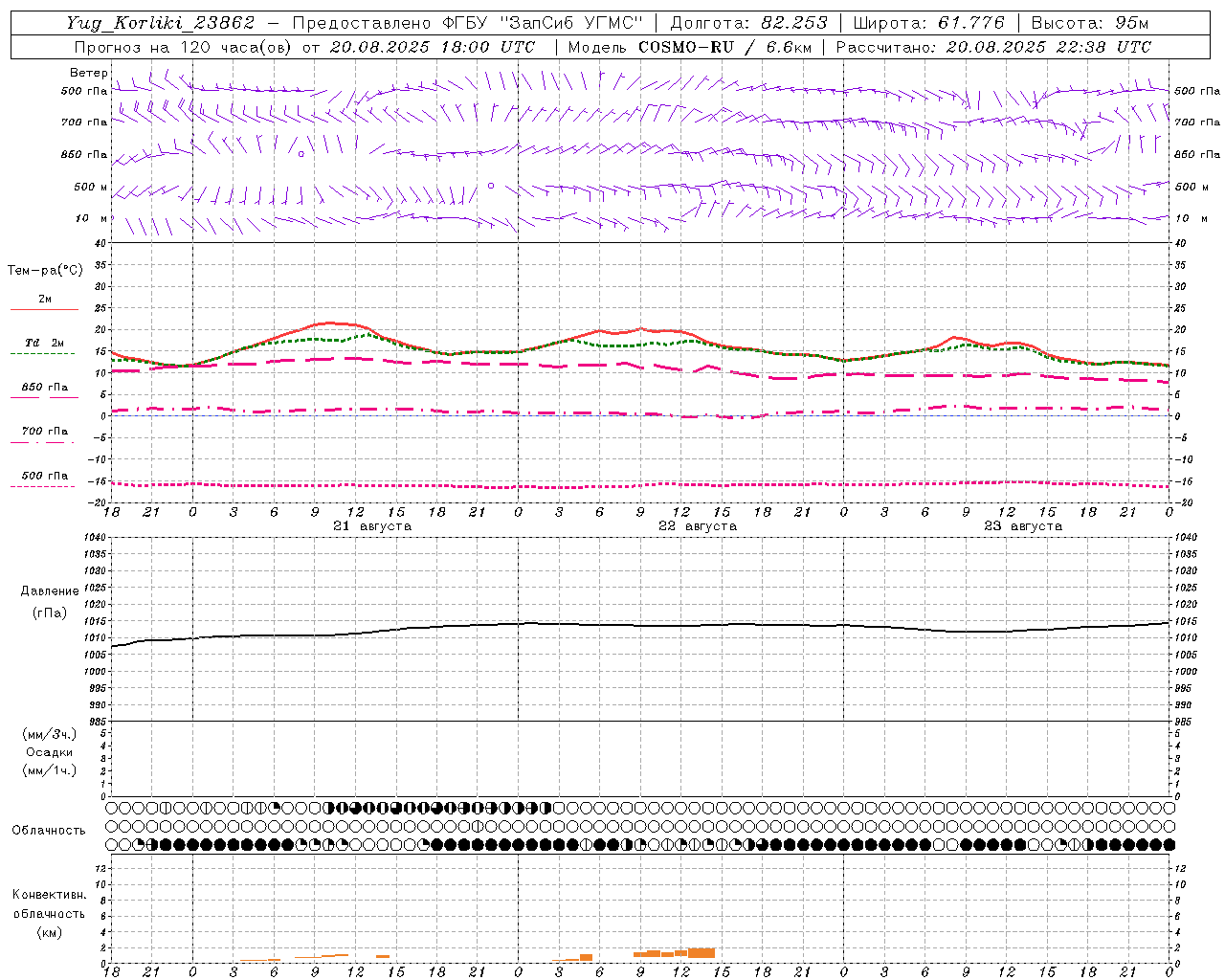Image resolution: width=1225 pixels, height=980 pixels.
Task: Click the Широта: 61.776 value
Action: [929, 23]
